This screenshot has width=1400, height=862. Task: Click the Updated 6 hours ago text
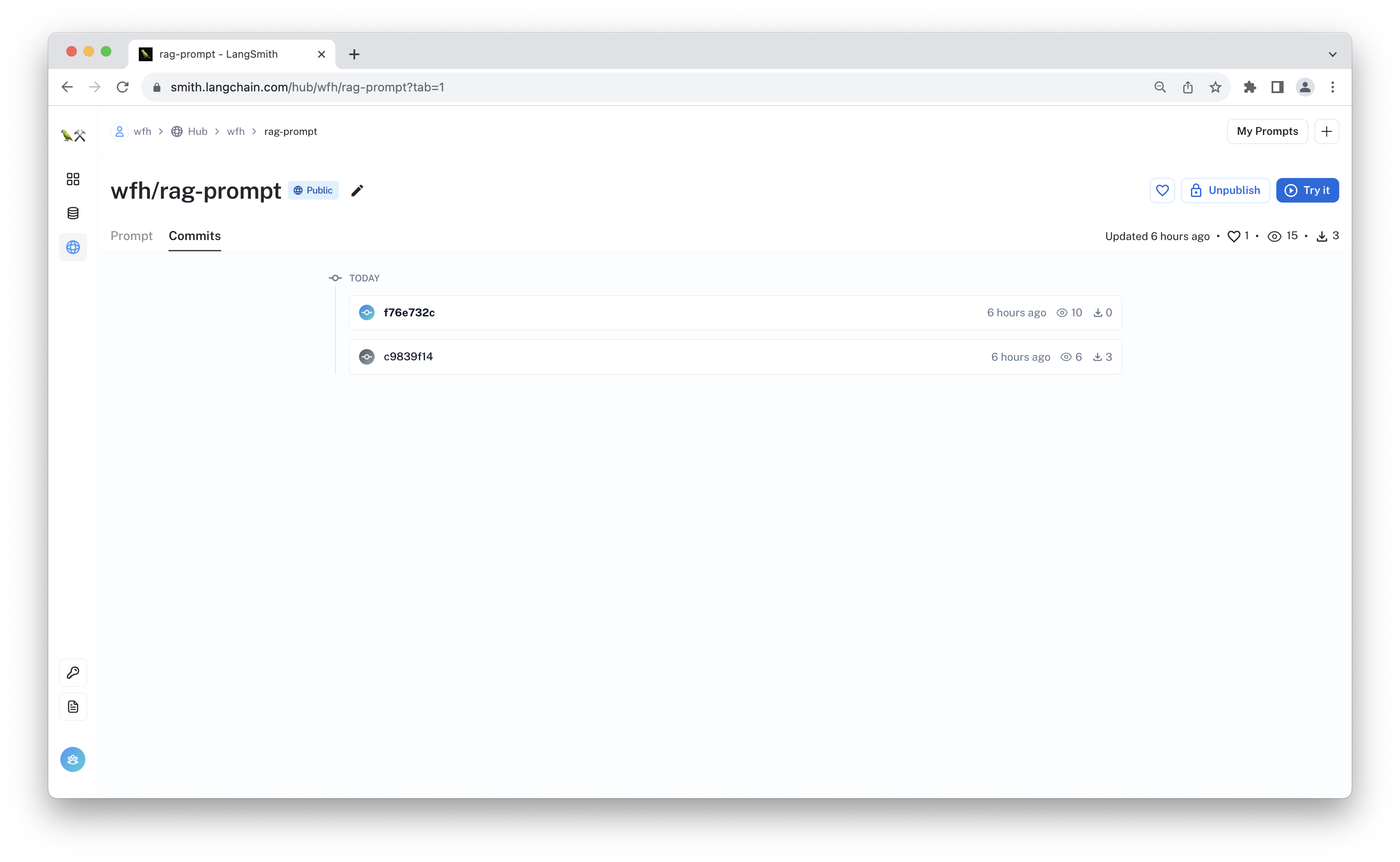1156,236
